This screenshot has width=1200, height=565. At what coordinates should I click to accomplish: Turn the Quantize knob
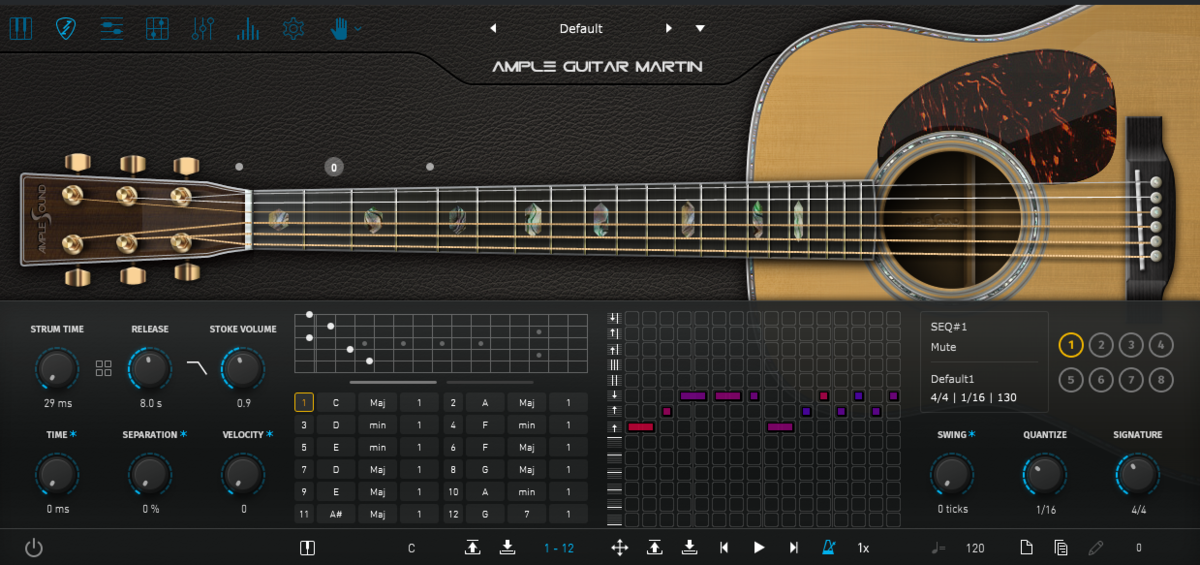point(1045,475)
